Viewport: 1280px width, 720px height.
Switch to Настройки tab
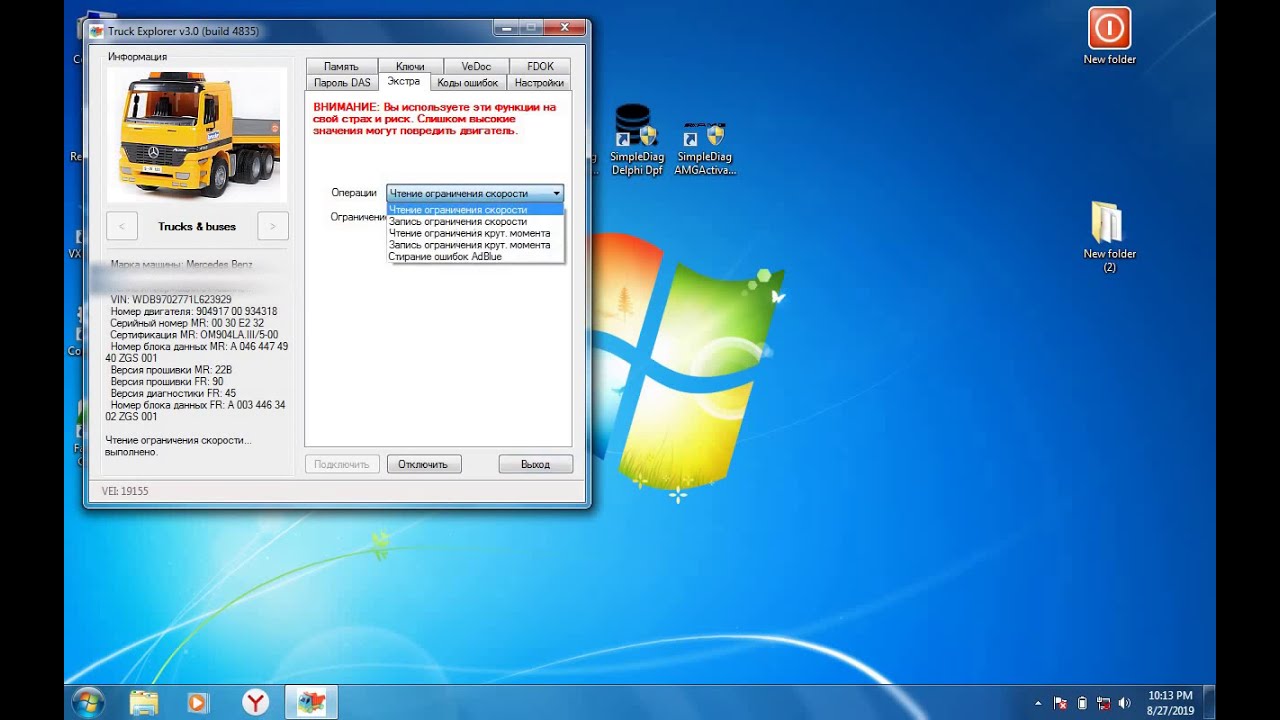click(539, 83)
